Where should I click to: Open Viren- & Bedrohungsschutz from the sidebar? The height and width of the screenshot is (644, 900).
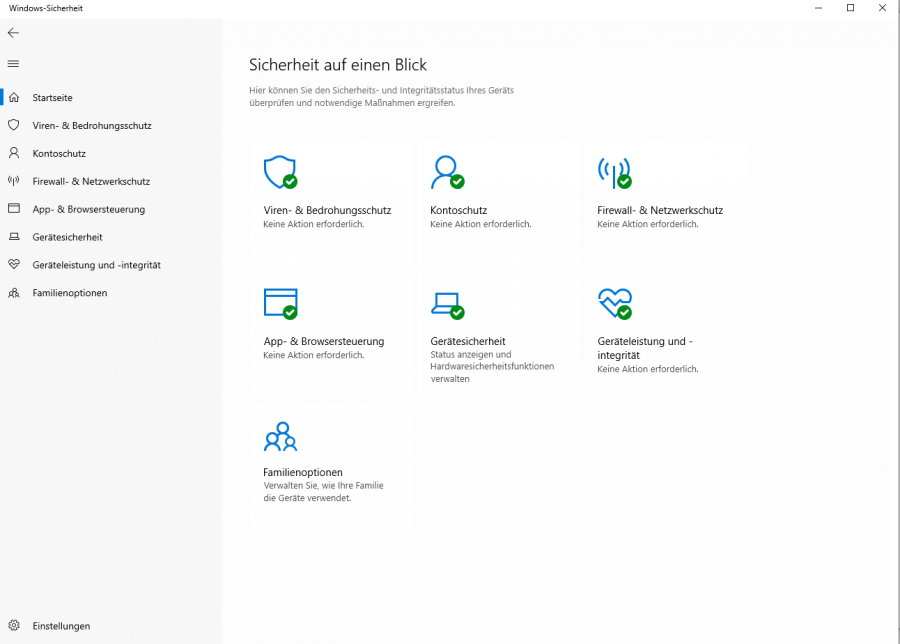click(x=92, y=126)
